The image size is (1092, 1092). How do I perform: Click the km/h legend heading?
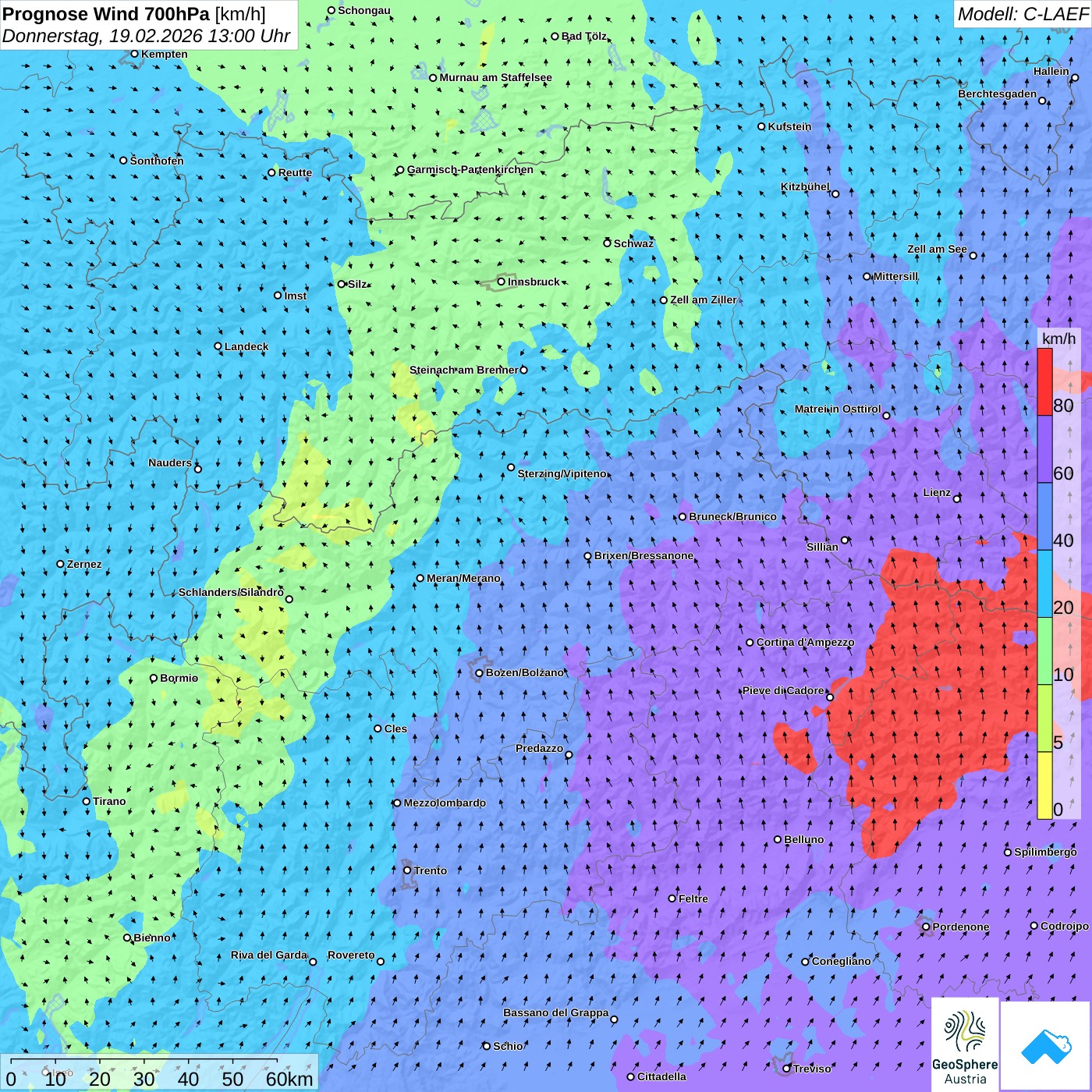[1058, 338]
